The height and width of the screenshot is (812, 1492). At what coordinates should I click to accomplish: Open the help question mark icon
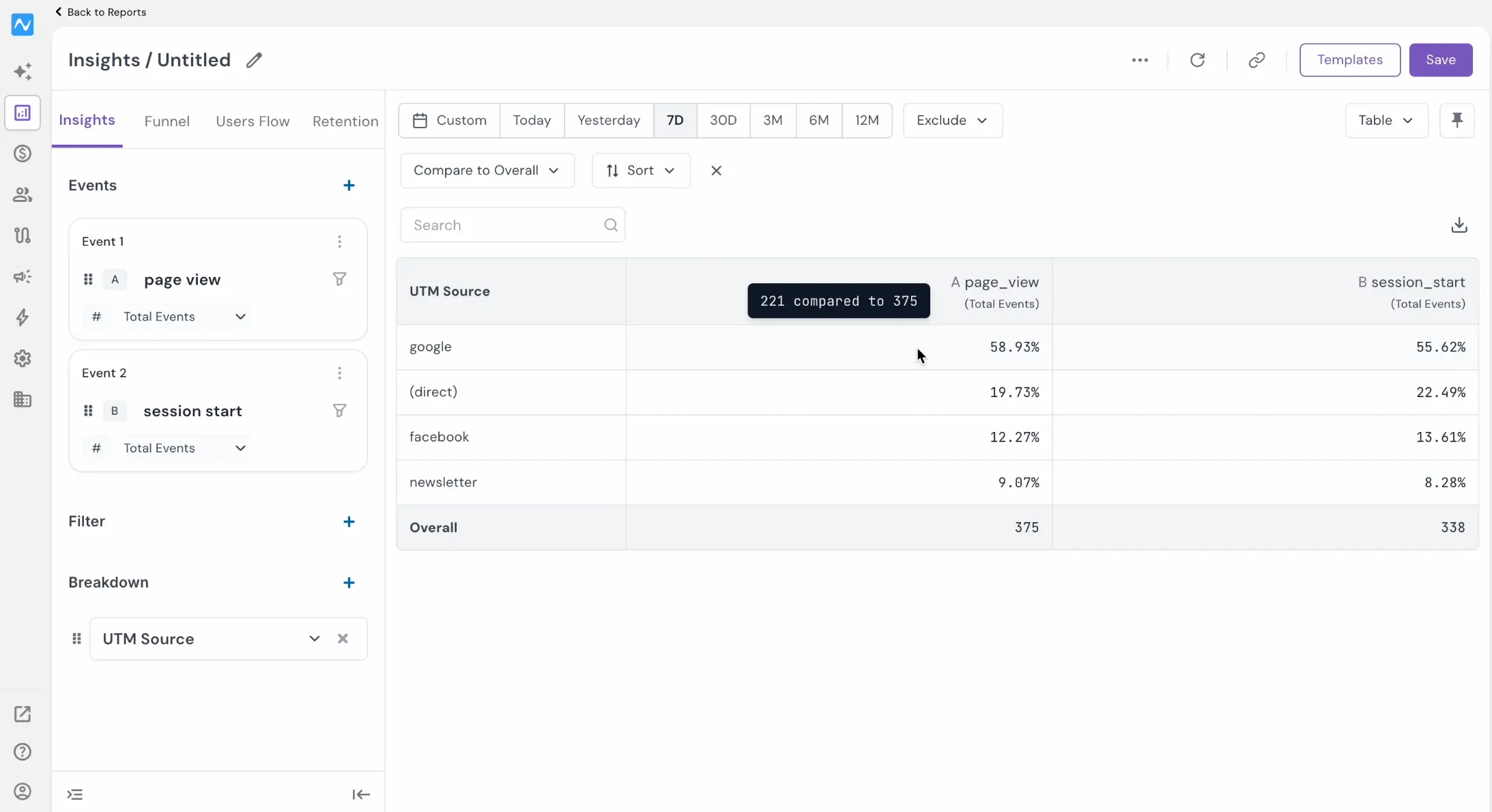(x=23, y=752)
